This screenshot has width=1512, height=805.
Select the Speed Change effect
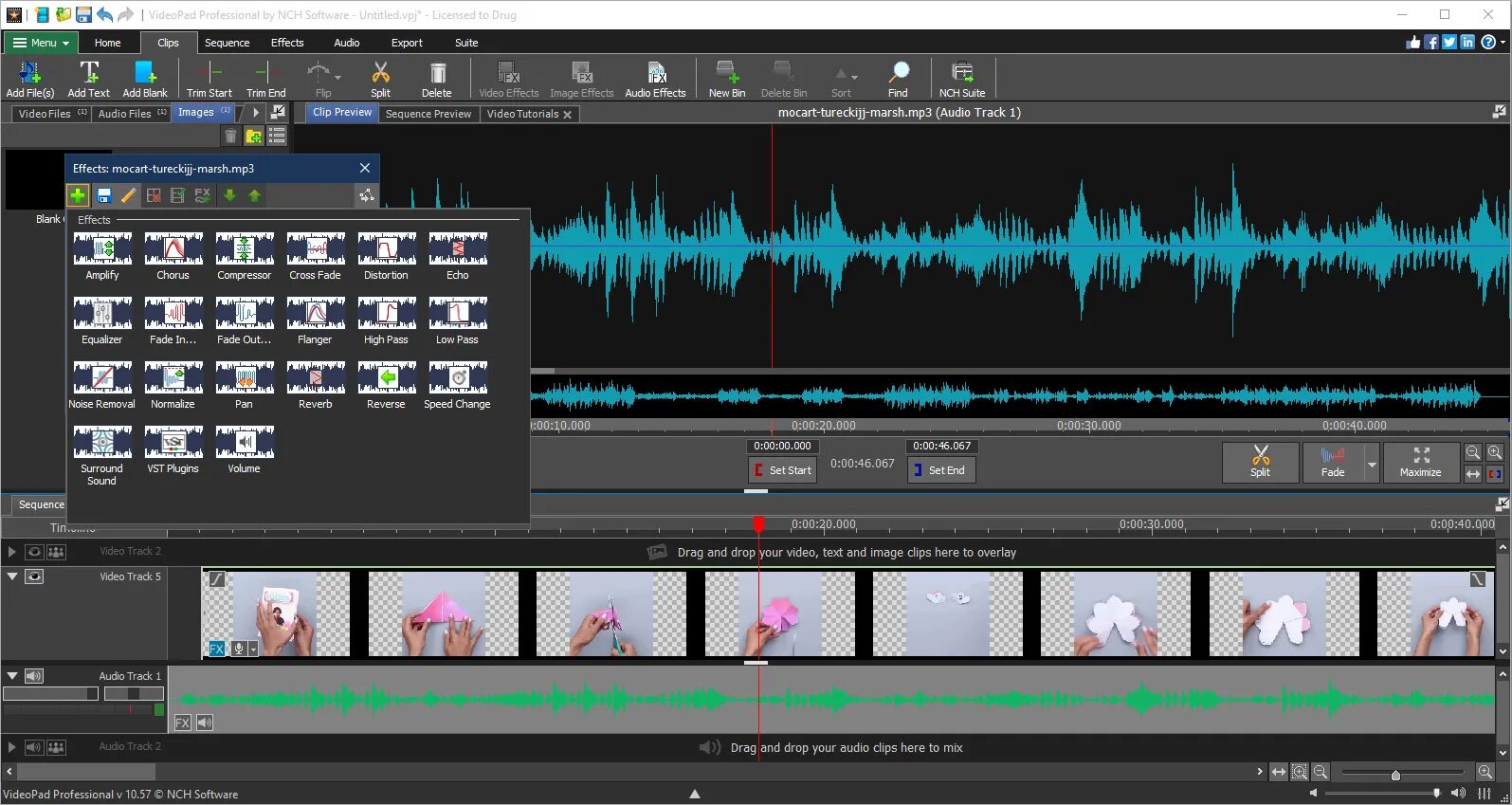point(458,378)
